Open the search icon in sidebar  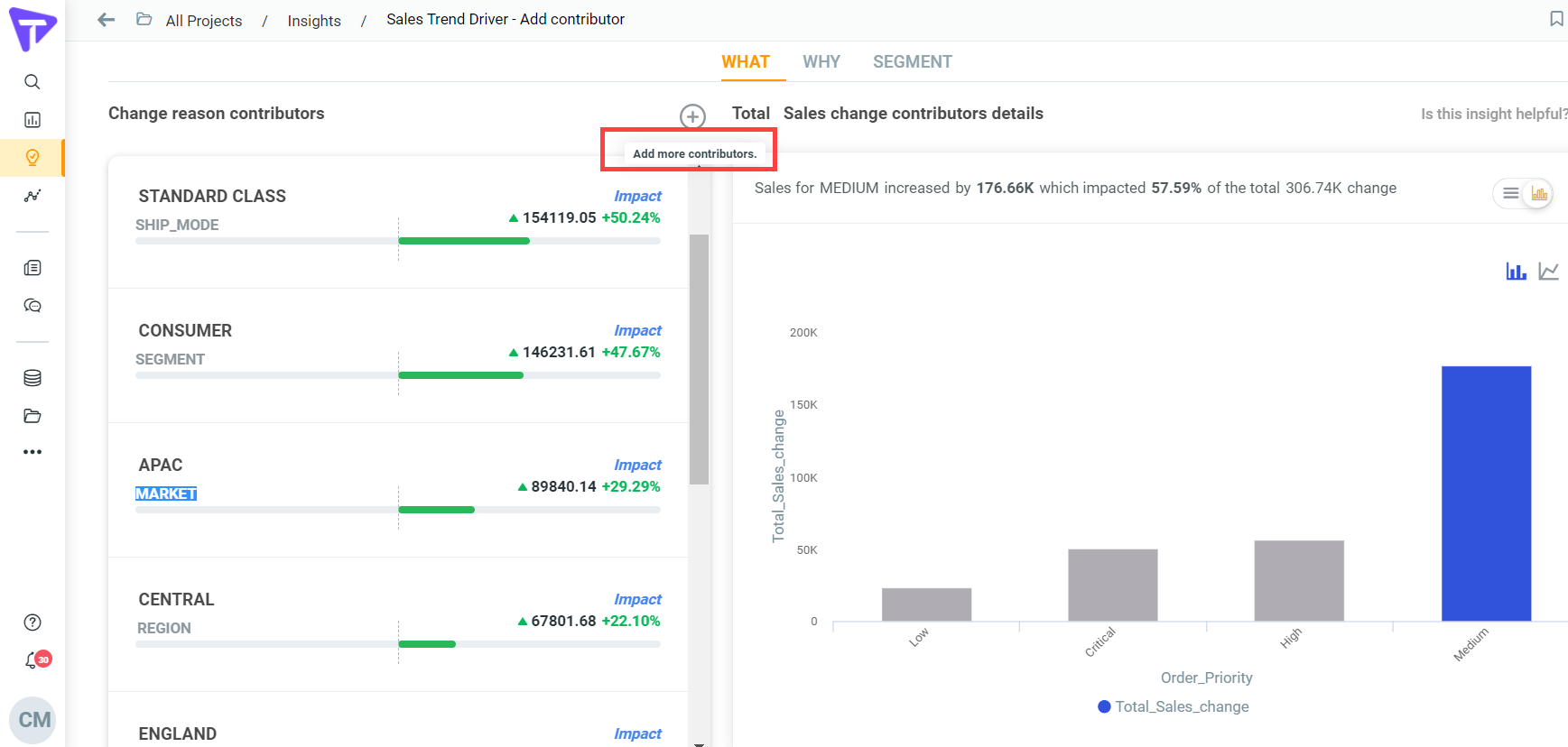tap(32, 82)
